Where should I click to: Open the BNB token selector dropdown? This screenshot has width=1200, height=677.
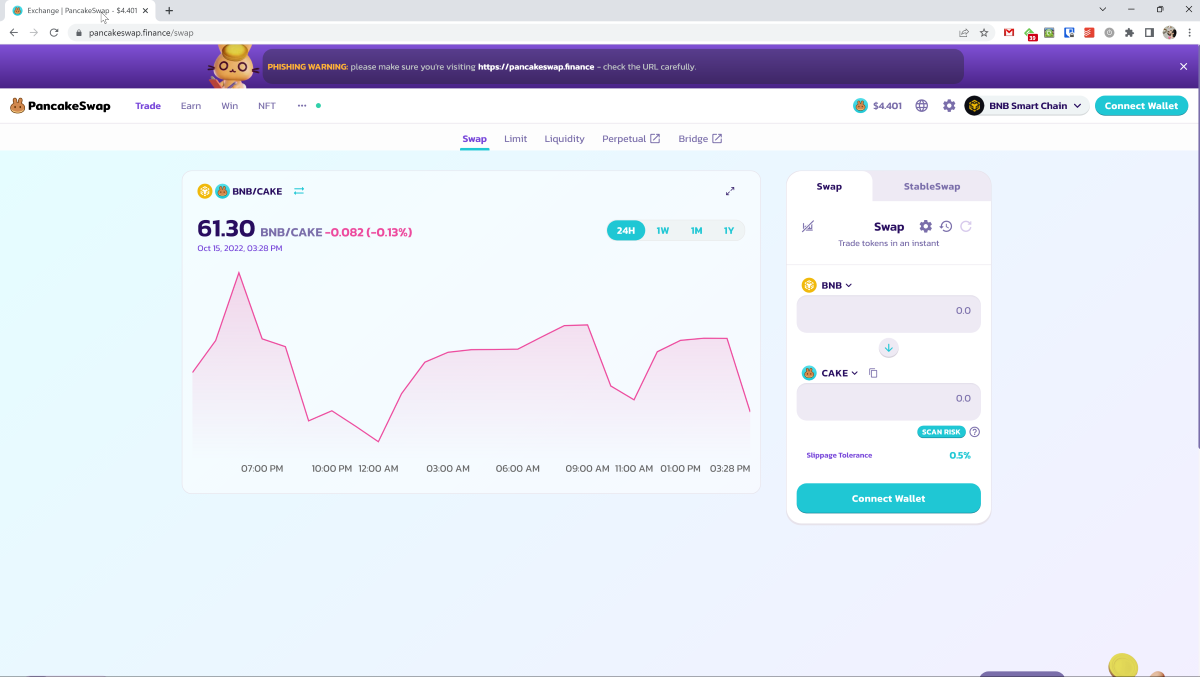tap(828, 285)
